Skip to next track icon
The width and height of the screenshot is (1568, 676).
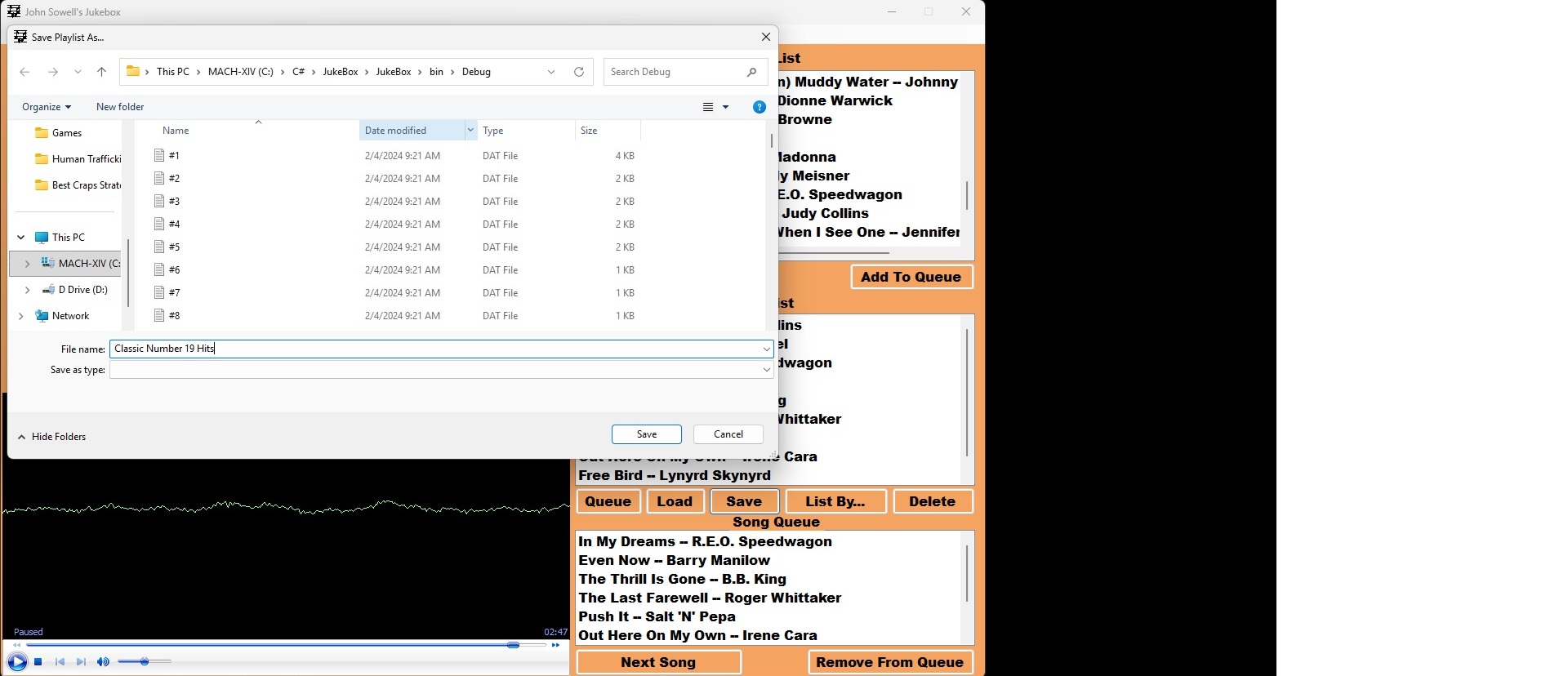(x=81, y=662)
